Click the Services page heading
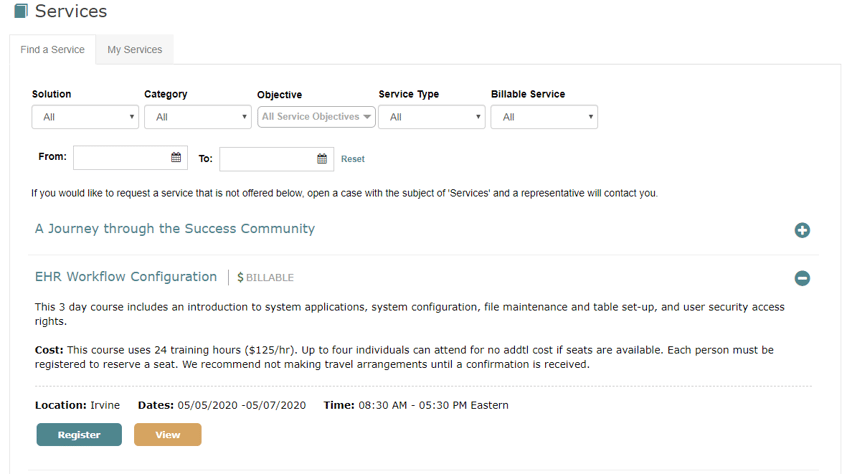Viewport: 842px width, 474px height. (x=71, y=11)
